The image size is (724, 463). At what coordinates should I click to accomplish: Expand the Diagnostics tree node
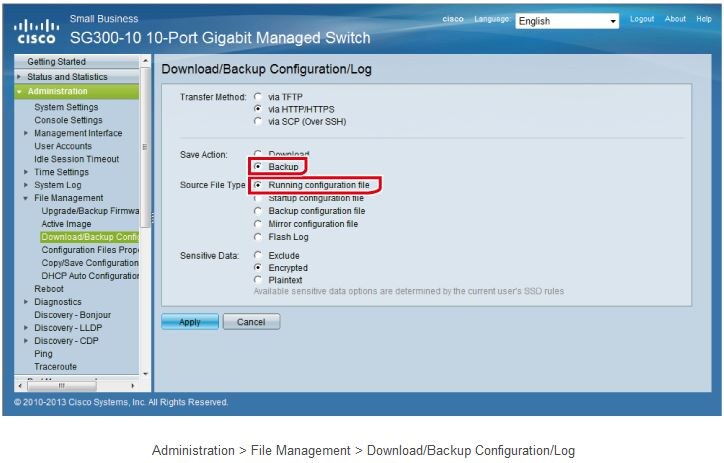26,302
